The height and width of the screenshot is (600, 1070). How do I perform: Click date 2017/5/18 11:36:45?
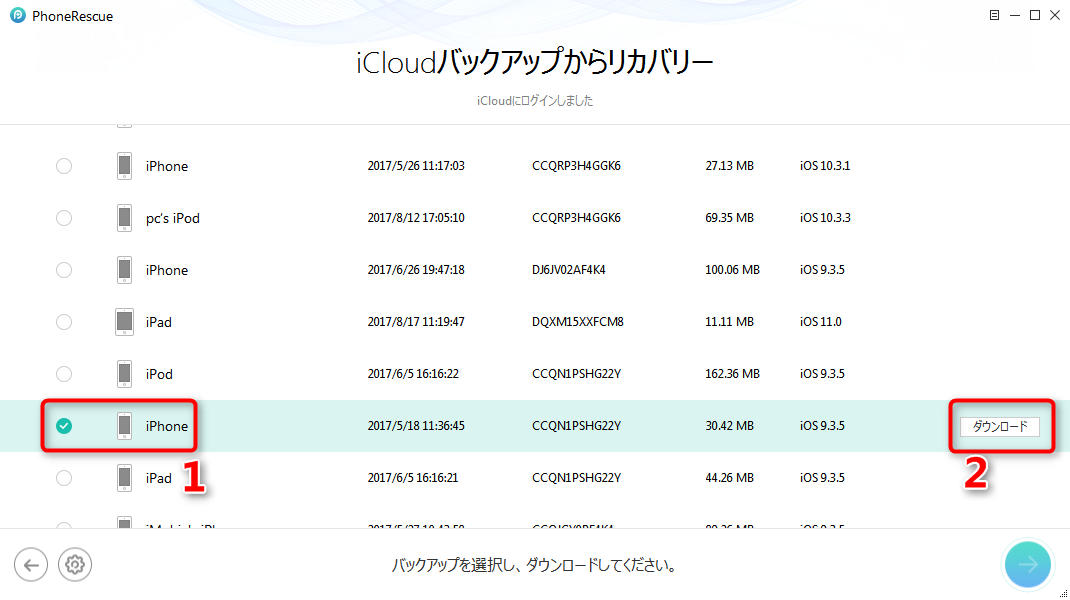pos(416,425)
